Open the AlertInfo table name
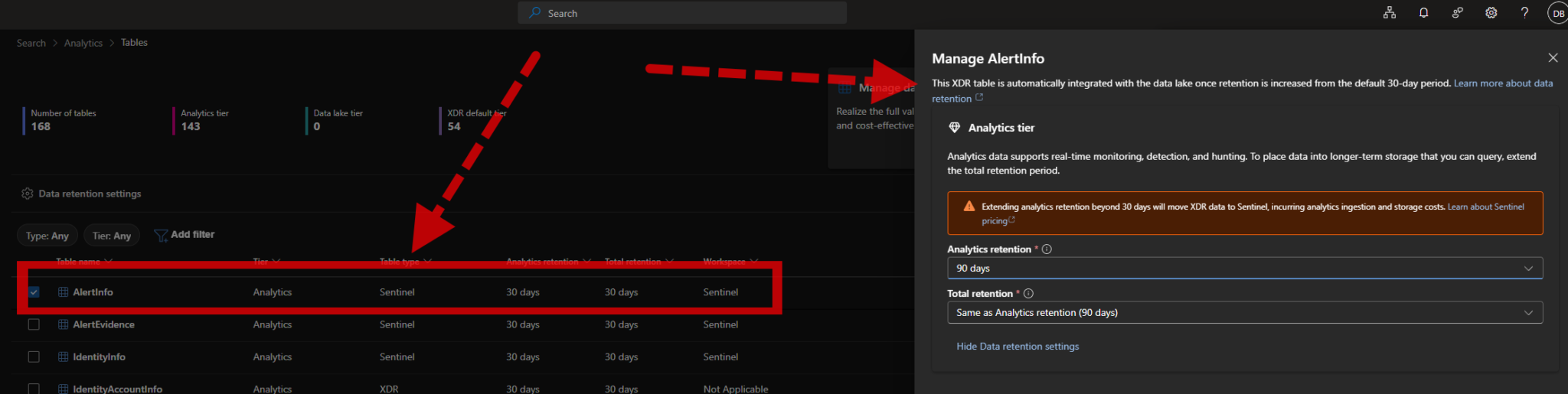This screenshot has width=1568, height=394. (x=93, y=292)
